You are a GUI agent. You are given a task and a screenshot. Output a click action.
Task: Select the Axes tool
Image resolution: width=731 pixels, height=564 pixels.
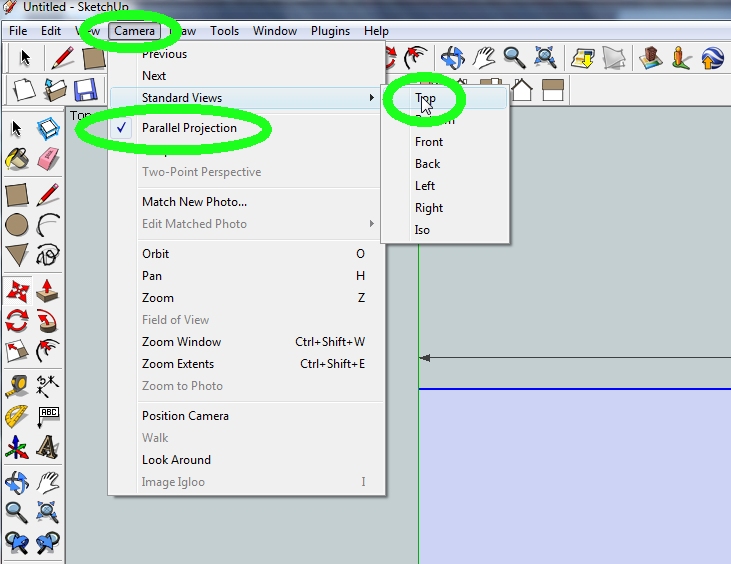coord(17,447)
